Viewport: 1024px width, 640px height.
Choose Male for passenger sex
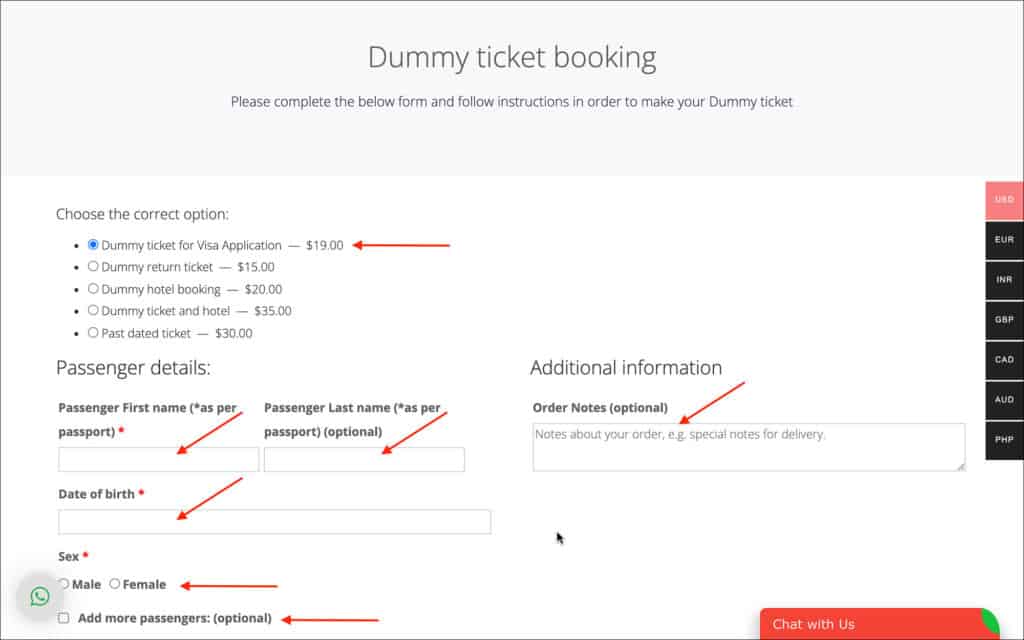[x=64, y=584]
